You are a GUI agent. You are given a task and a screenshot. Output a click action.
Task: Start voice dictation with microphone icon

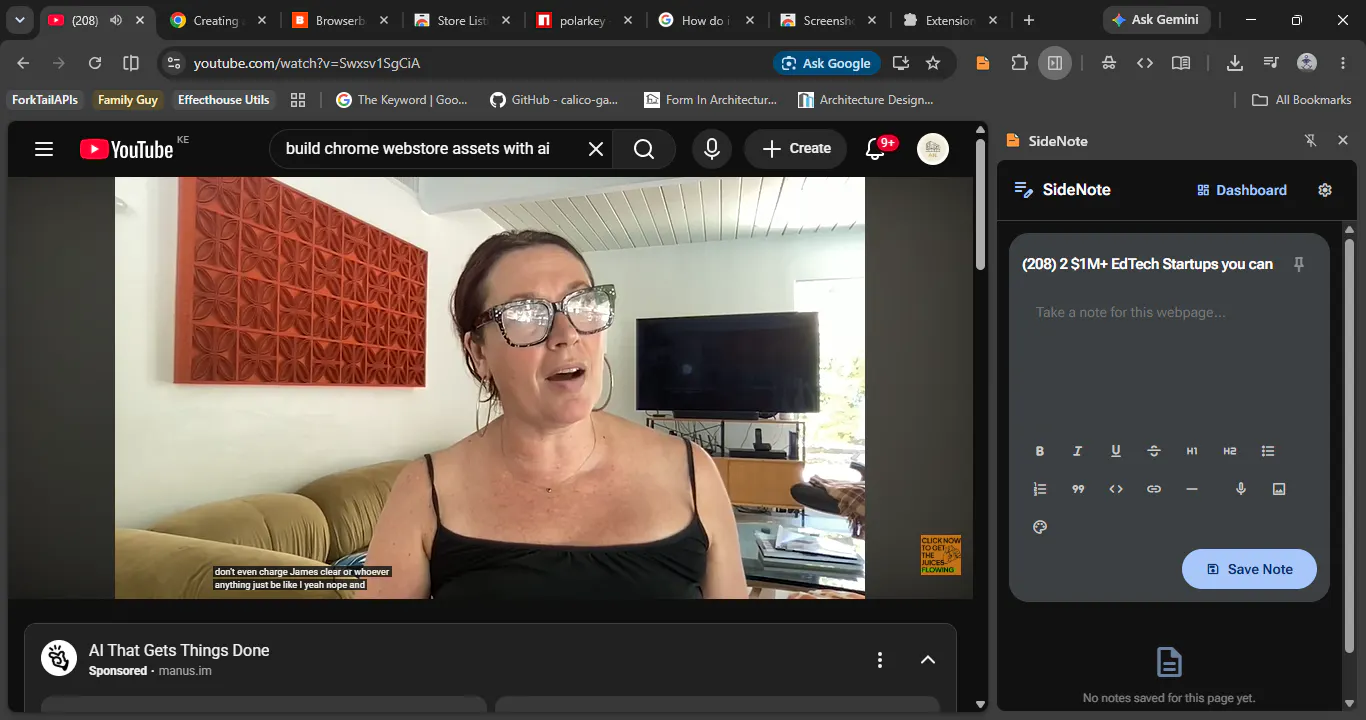1241,489
